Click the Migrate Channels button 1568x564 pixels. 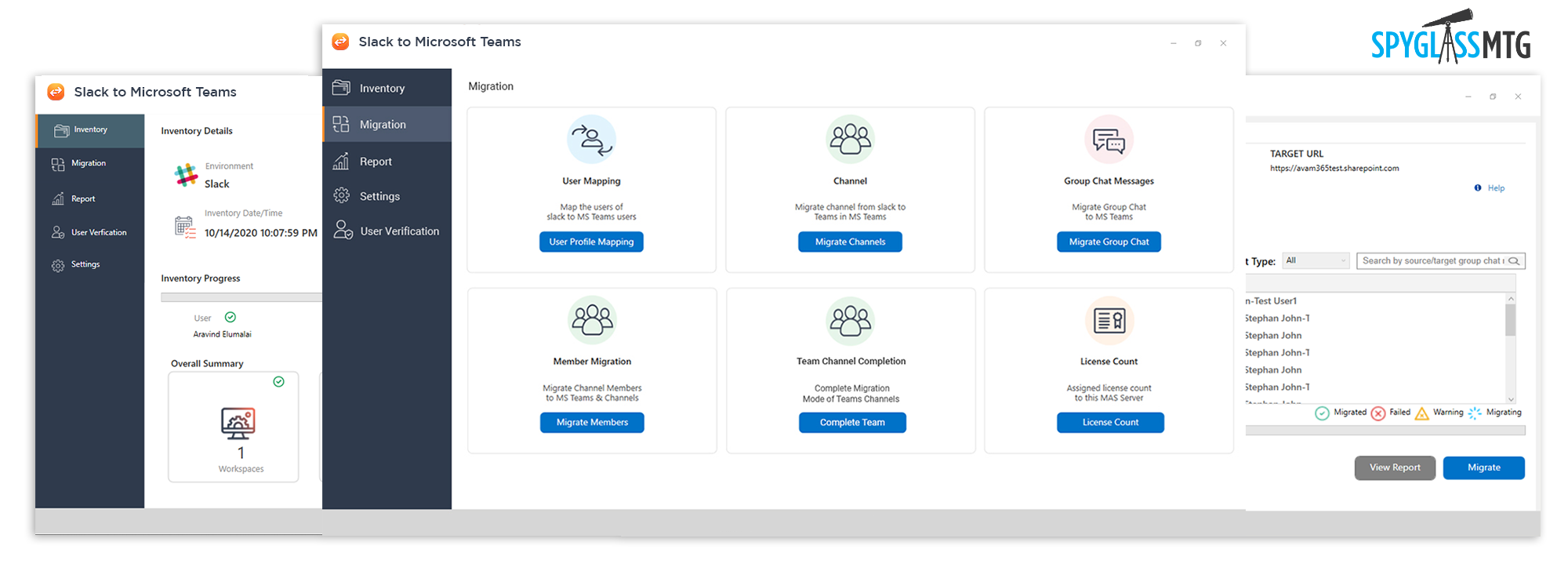point(850,242)
